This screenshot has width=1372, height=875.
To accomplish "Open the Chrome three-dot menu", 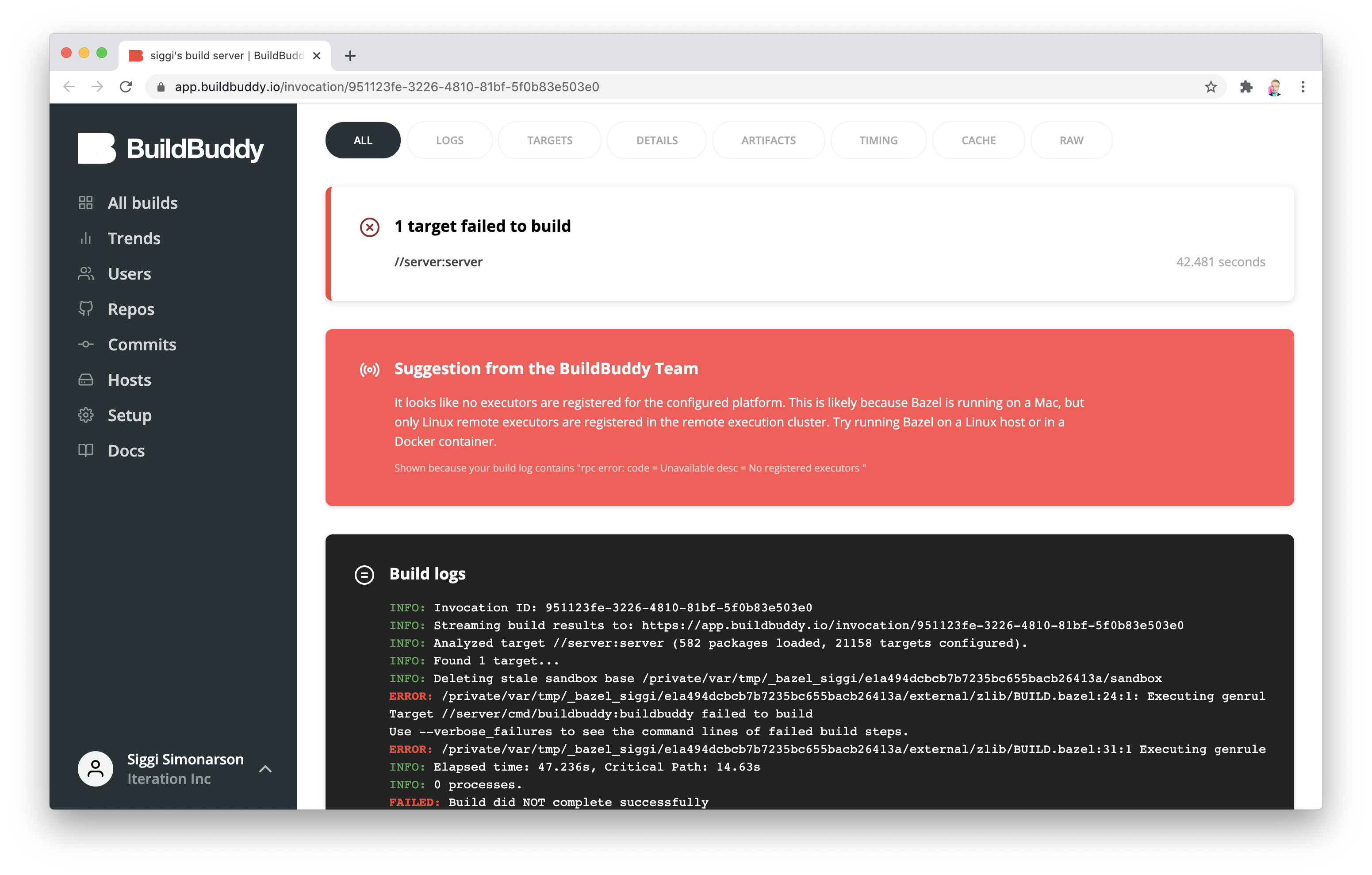I will coord(1303,87).
